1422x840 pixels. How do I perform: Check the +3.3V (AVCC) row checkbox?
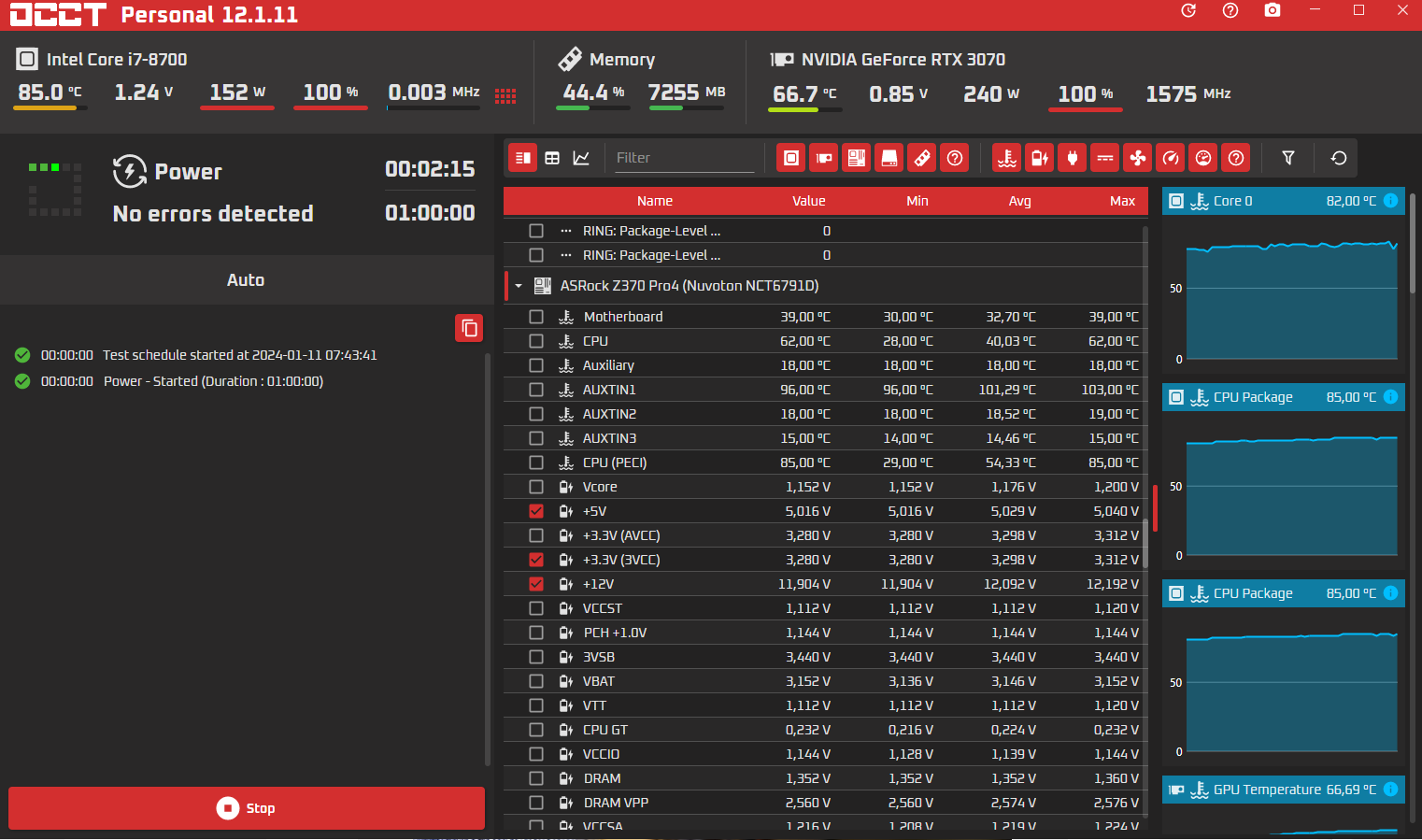click(x=536, y=535)
